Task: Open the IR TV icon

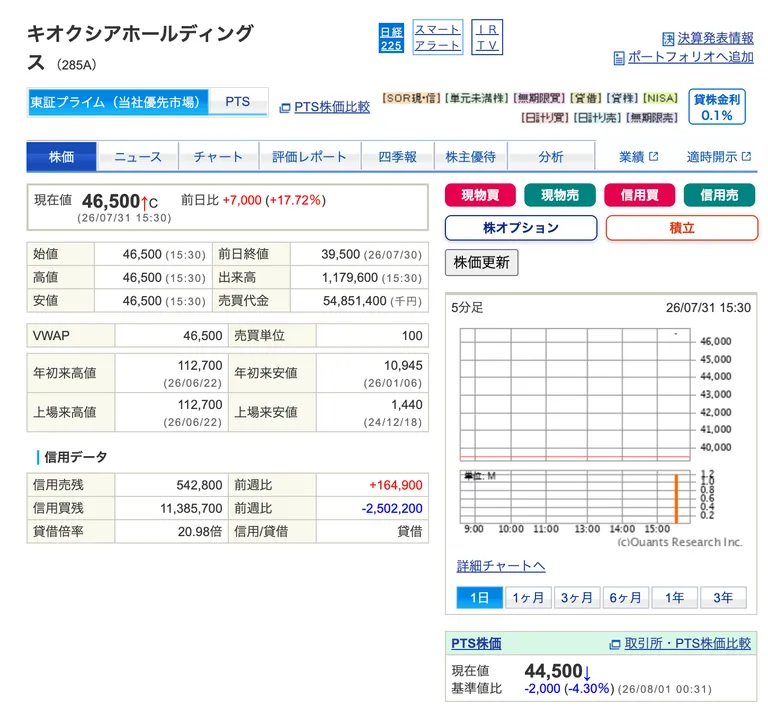Action: (487, 37)
